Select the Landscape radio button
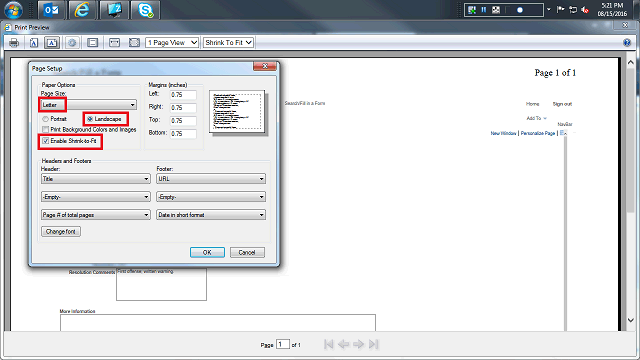The width and height of the screenshot is (640, 360). pyautogui.click(x=90, y=119)
